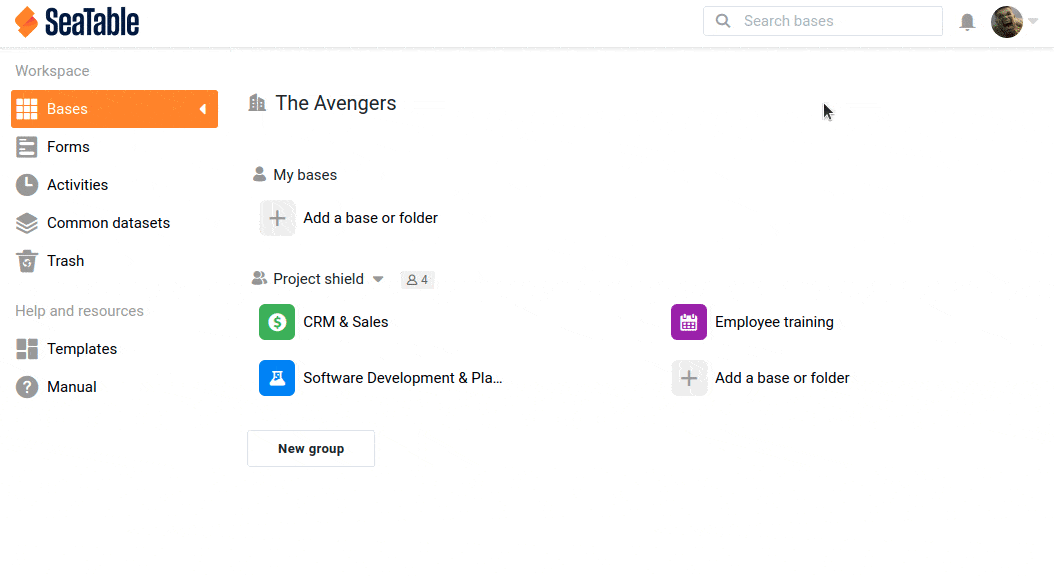Click the Employee training calendar icon
Screen dimensions: 1054x576
pyautogui.click(x=689, y=322)
